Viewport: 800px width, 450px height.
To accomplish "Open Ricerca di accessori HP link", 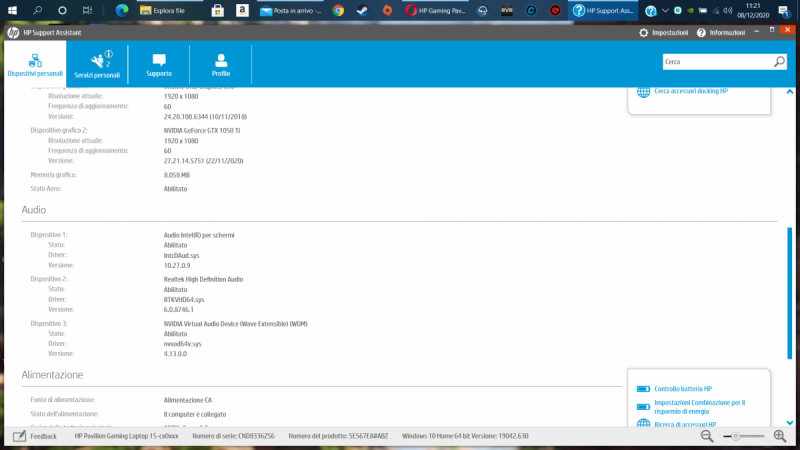I will [x=685, y=424].
